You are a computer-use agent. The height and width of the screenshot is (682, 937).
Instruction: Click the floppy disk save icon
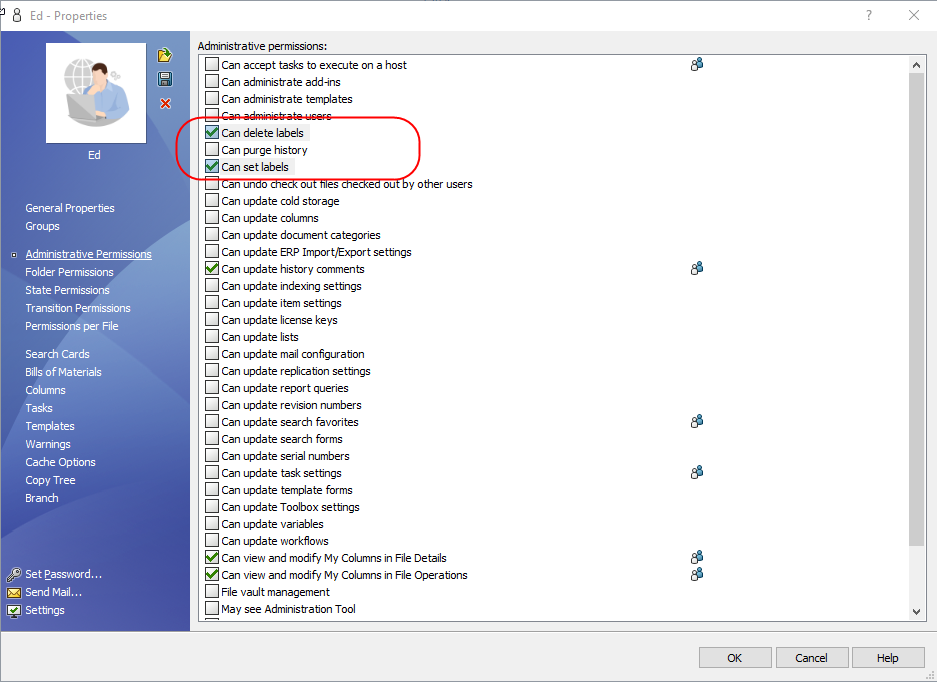coord(165,79)
